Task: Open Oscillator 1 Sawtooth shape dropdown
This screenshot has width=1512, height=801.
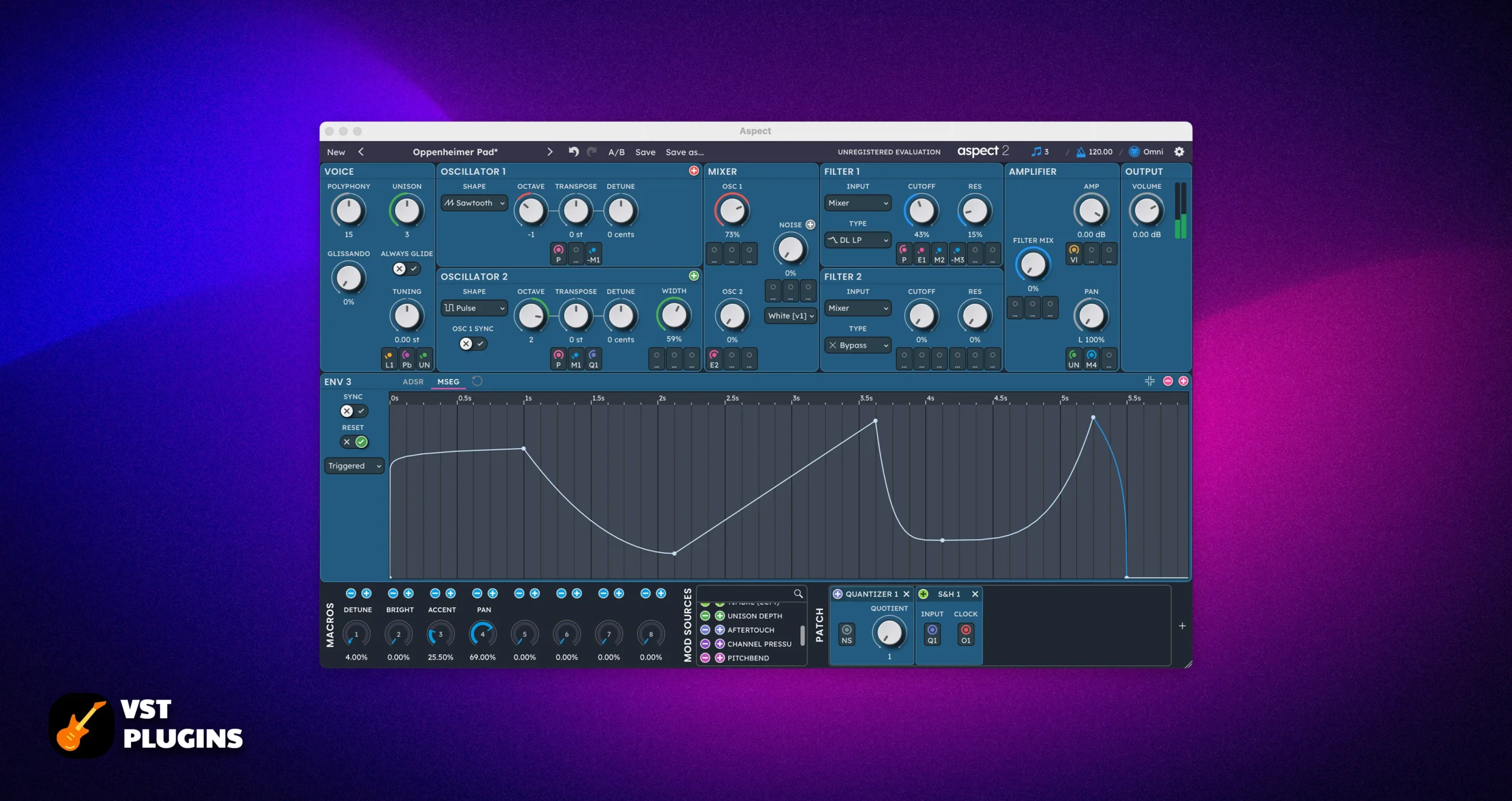Action: [x=474, y=202]
